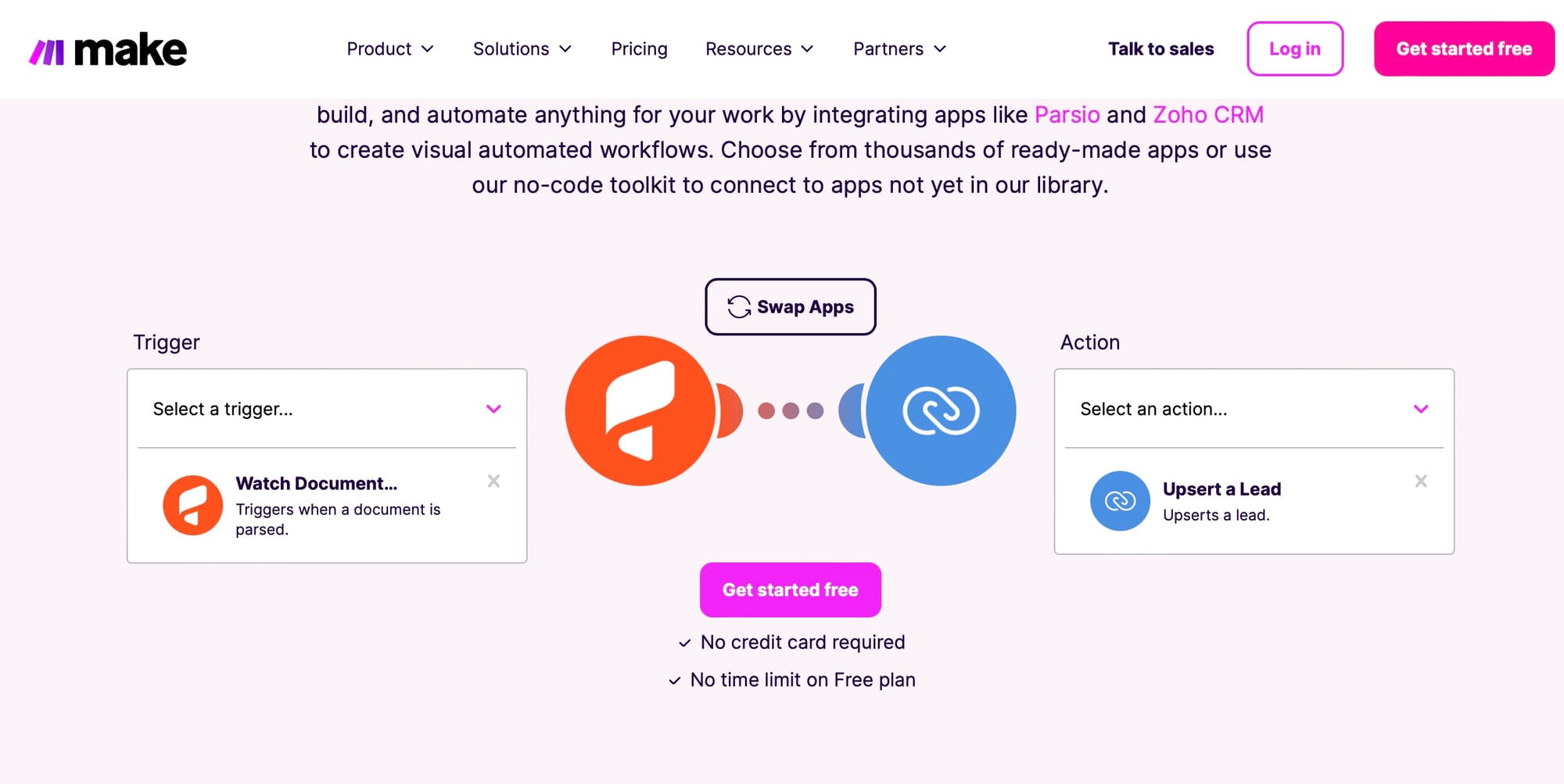
Task: Click the small Zoho icon beside Upsert a Lead
Action: [x=1120, y=500]
